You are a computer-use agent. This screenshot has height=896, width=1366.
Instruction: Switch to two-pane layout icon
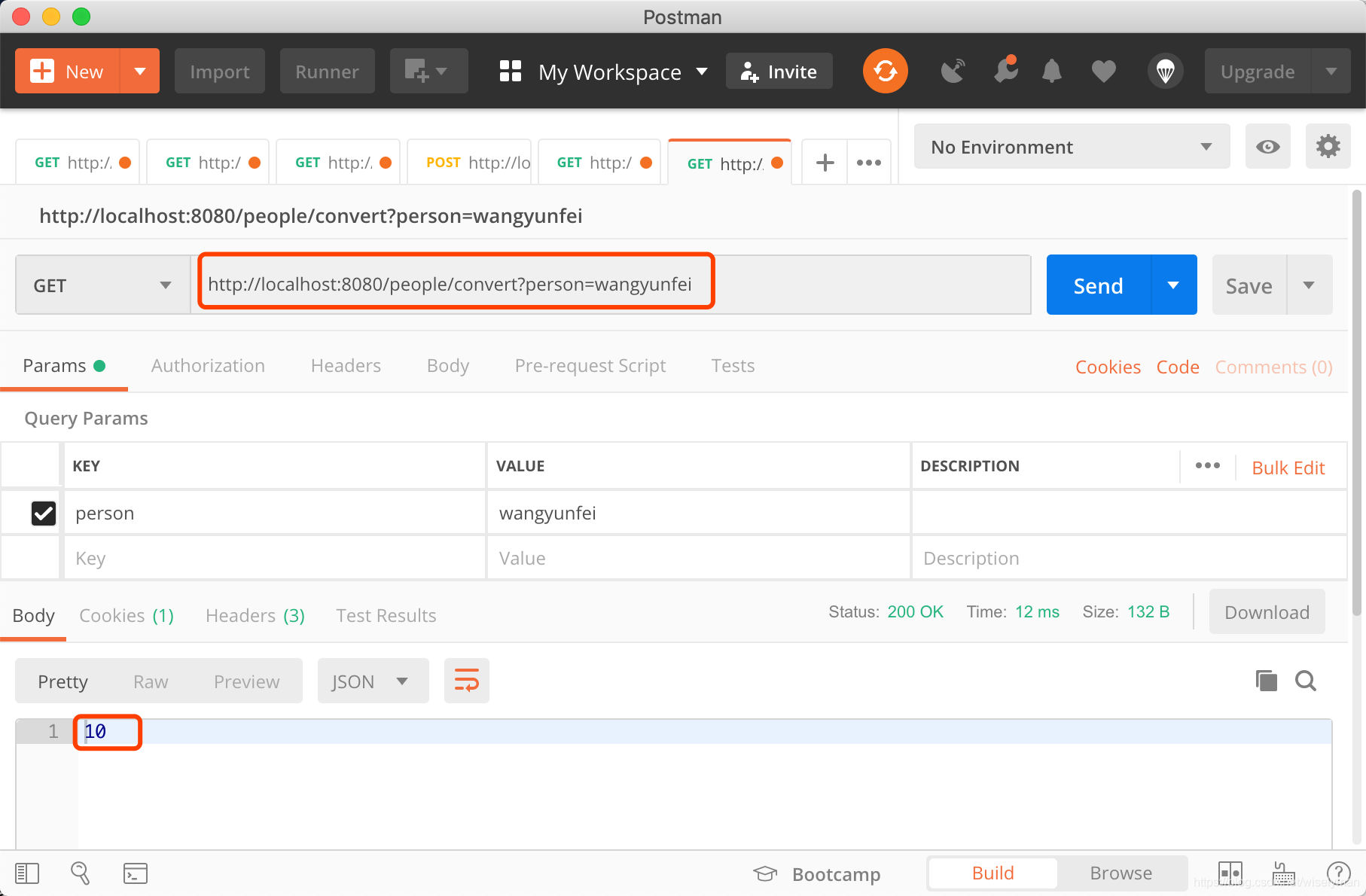pos(1230,873)
